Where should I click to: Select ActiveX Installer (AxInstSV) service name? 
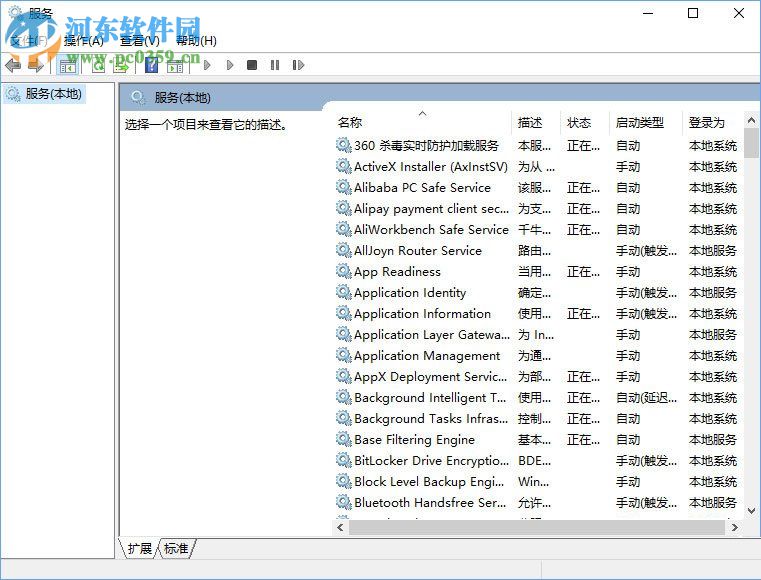click(431, 166)
